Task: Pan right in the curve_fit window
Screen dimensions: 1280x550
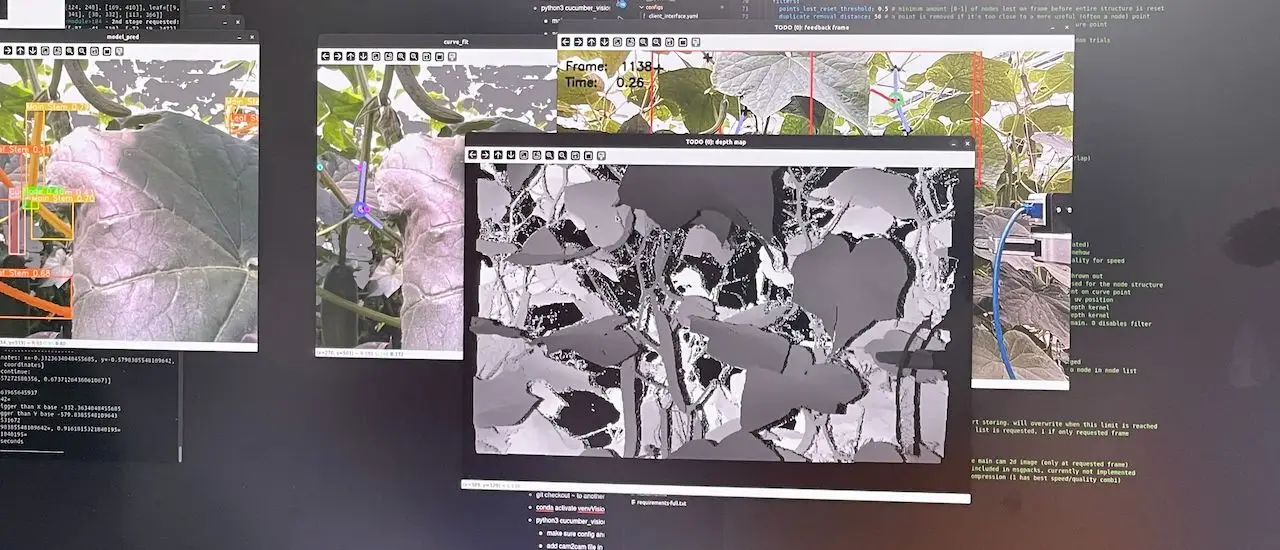Action: 338,56
